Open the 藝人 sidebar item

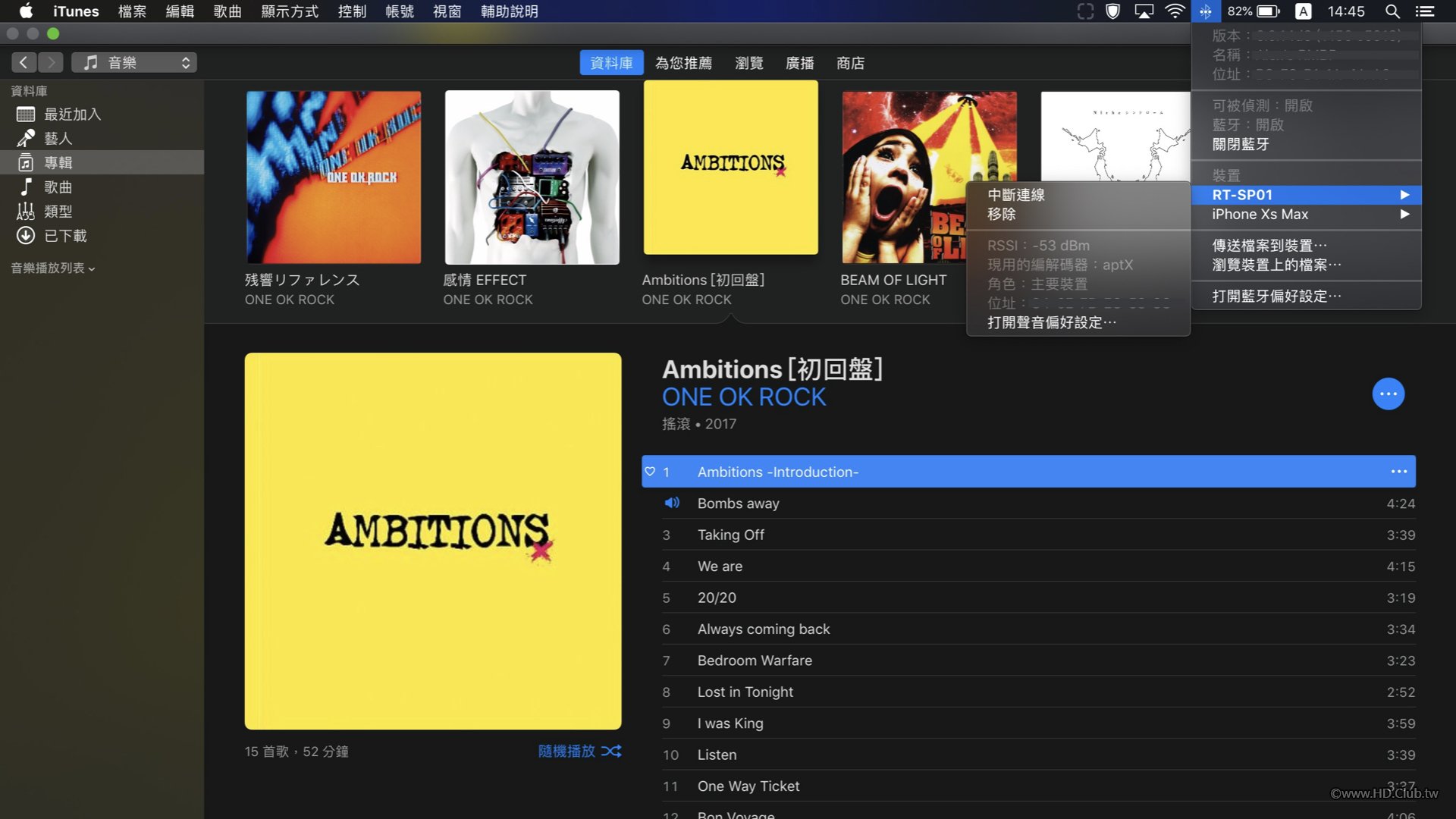click(102, 139)
